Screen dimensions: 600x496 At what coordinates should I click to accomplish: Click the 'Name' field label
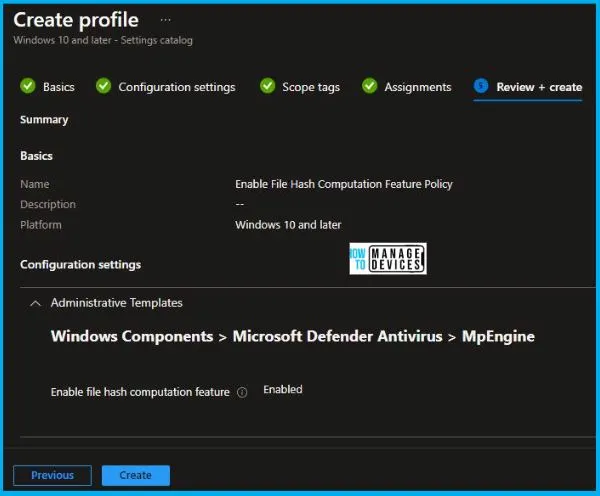pyautogui.click(x=35, y=184)
